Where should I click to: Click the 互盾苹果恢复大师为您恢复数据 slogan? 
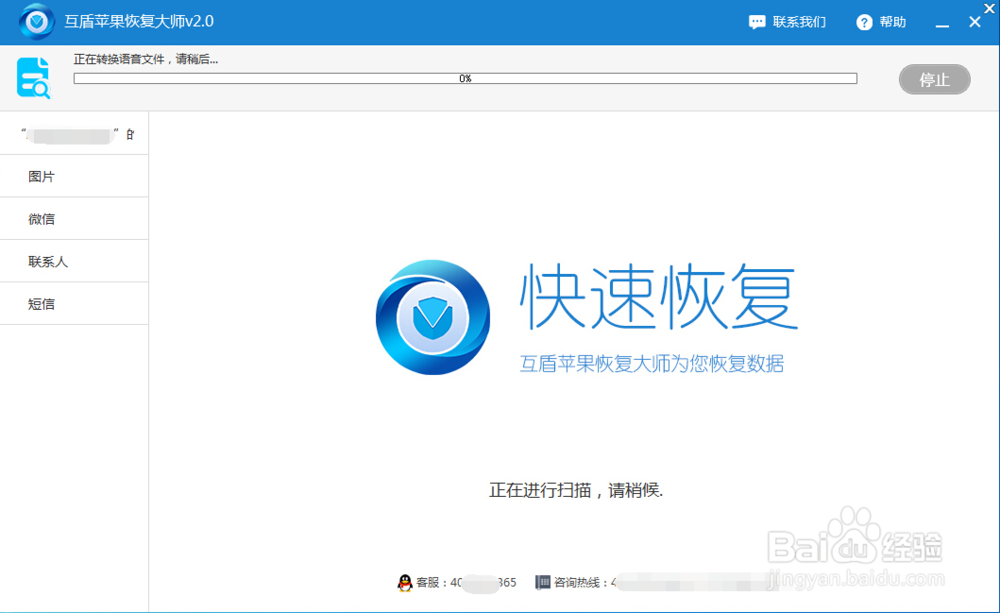click(x=652, y=364)
